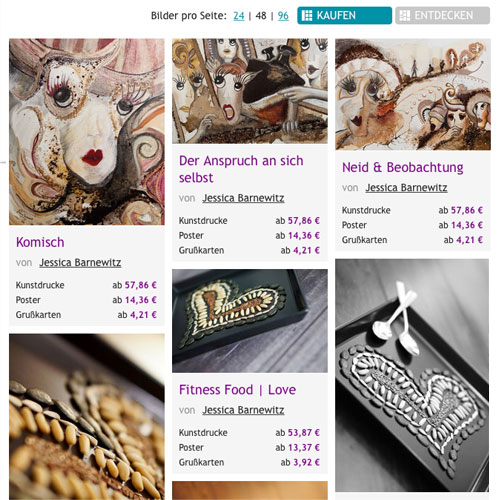Open the black-and-white spoons heart photo

point(412,375)
